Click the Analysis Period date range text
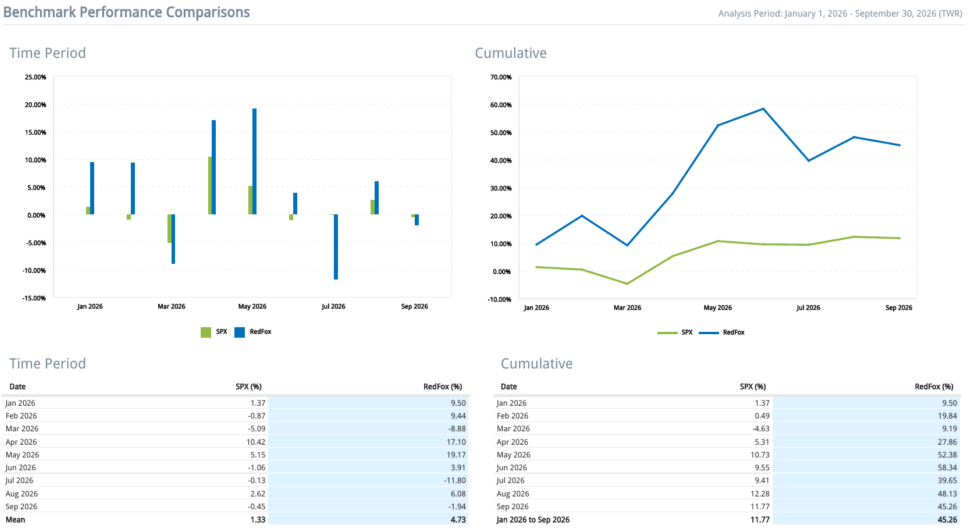Screen dimensions: 974x529 [x=840, y=14]
